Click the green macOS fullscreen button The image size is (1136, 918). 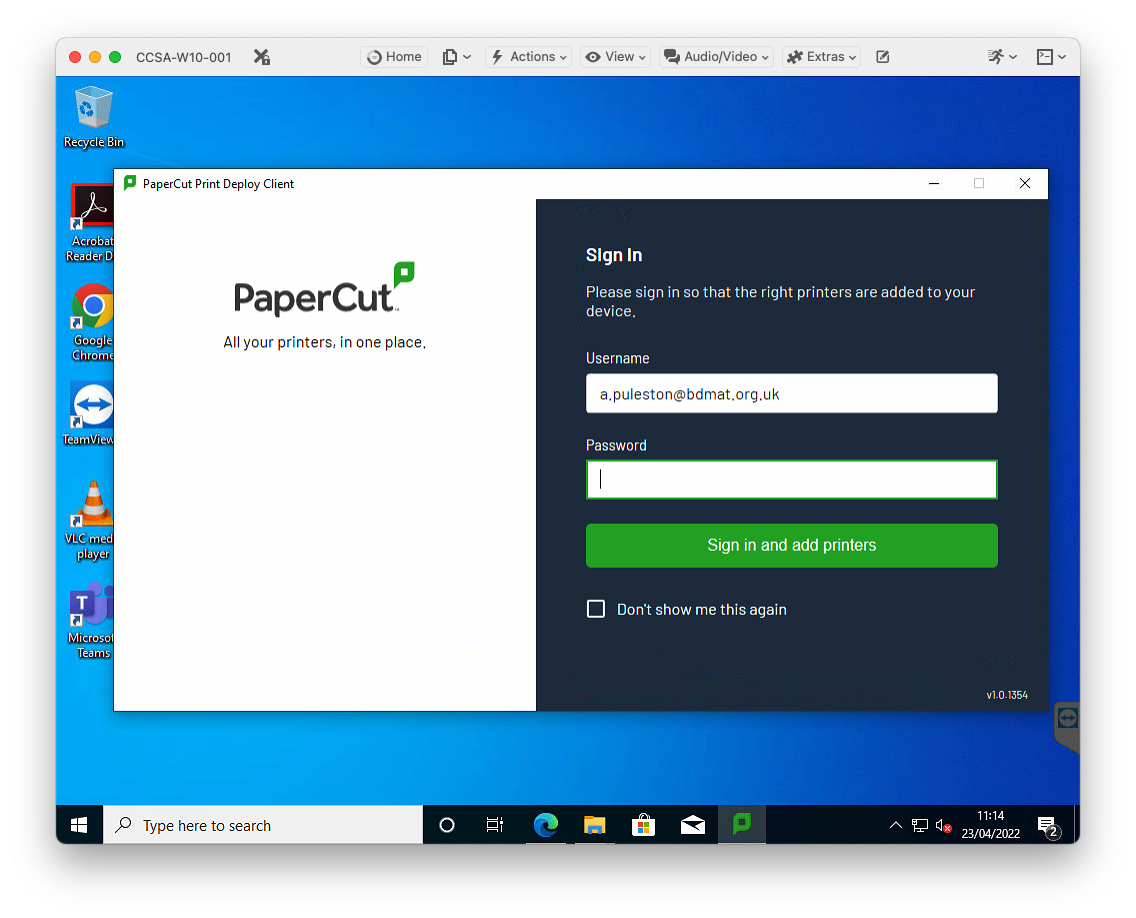pos(115,57)
